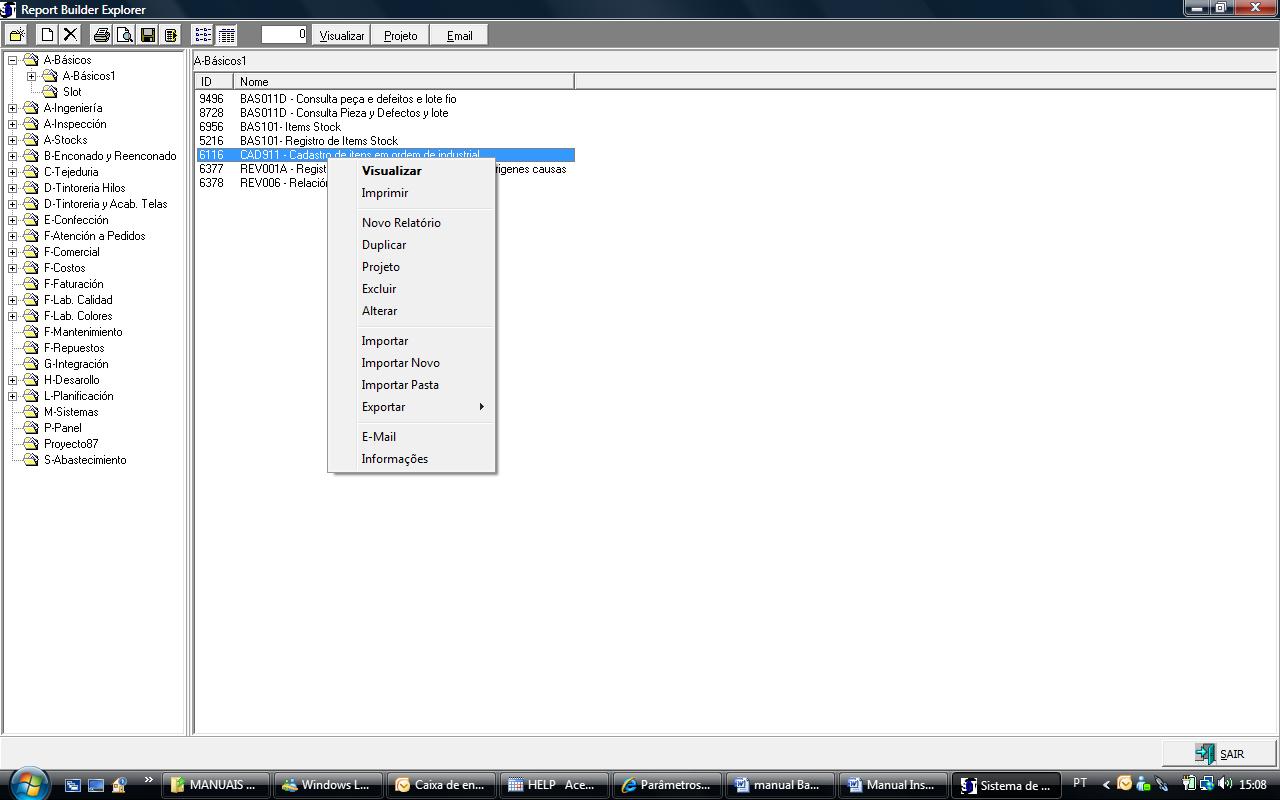Expand the F-Costos folder node
This screenshot has width=1280, height=800.
[13, 268]
